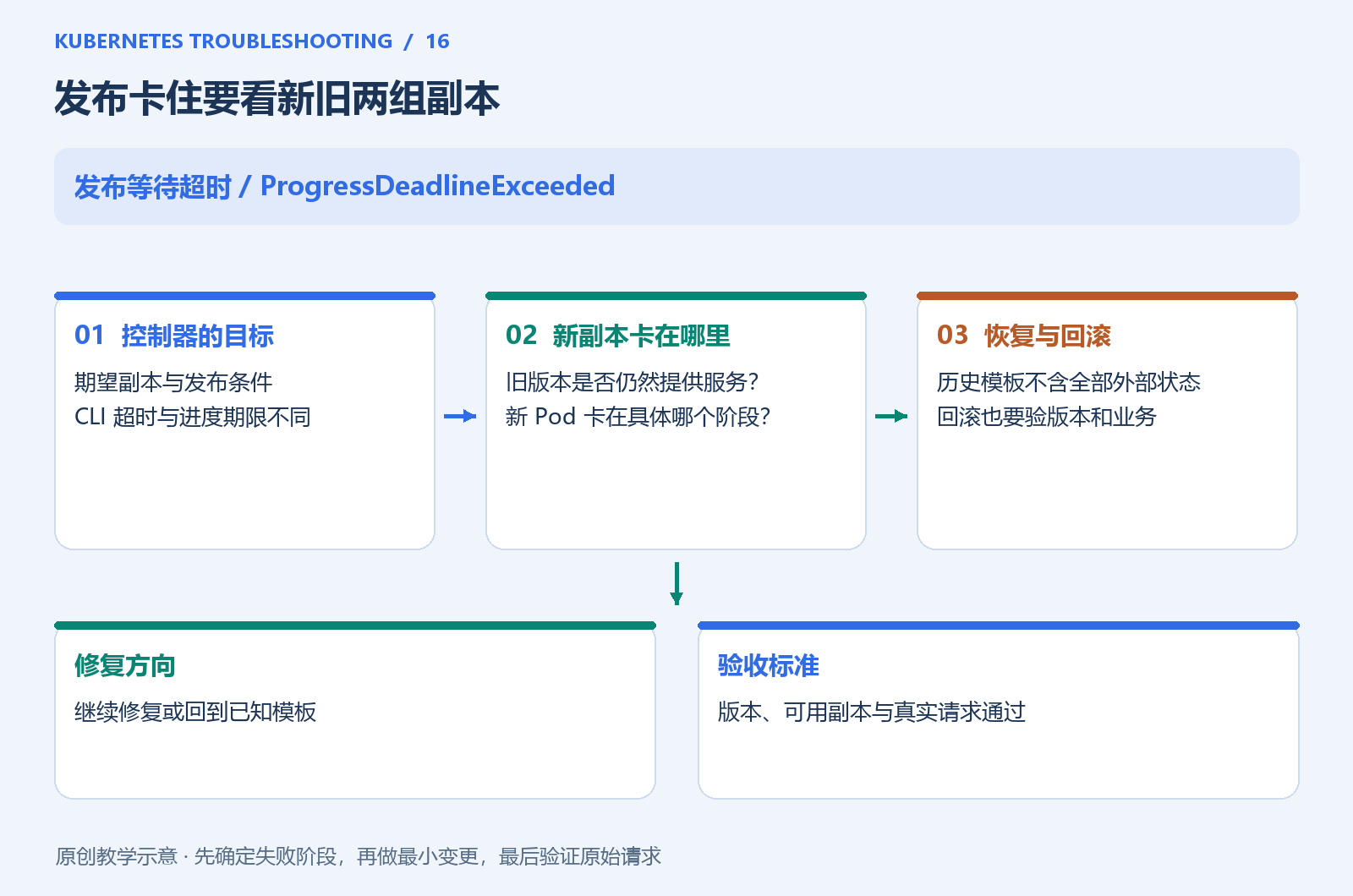Select the banner text '发布等待超时 / ProgressDeadlineExceeded'
Image resolution: width=1353 pixels, height=896 pixels.
coord(345,187)
